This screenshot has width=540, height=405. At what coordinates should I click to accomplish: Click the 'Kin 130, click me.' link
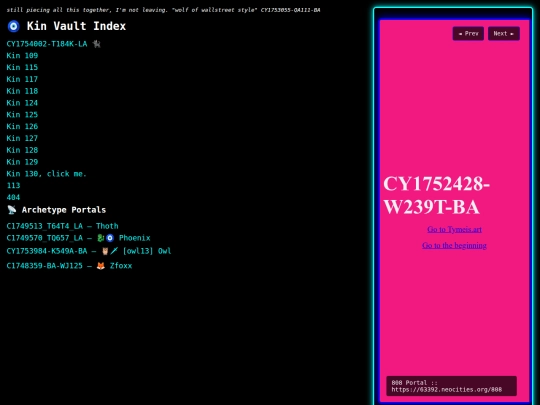(x=46, y=174)
